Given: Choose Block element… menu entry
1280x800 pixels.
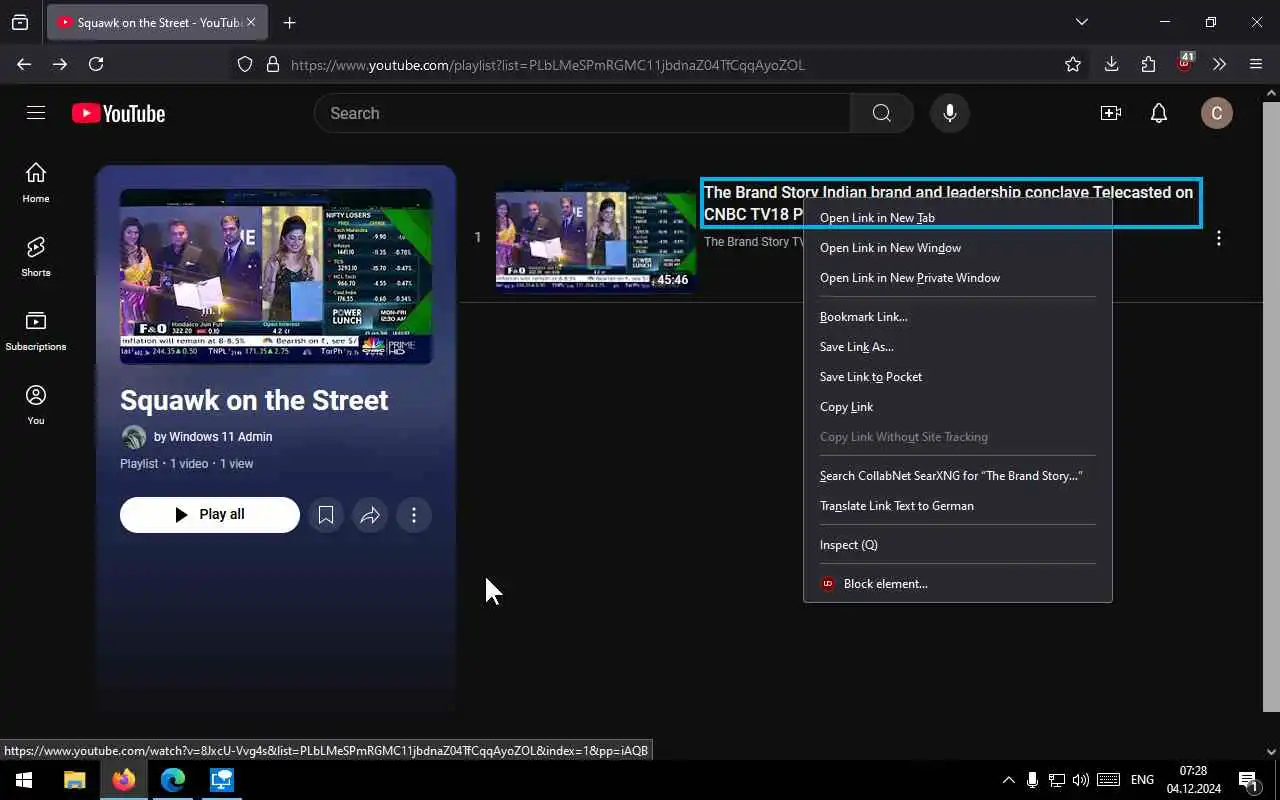Looking at the screenshot, I should 958,584.
